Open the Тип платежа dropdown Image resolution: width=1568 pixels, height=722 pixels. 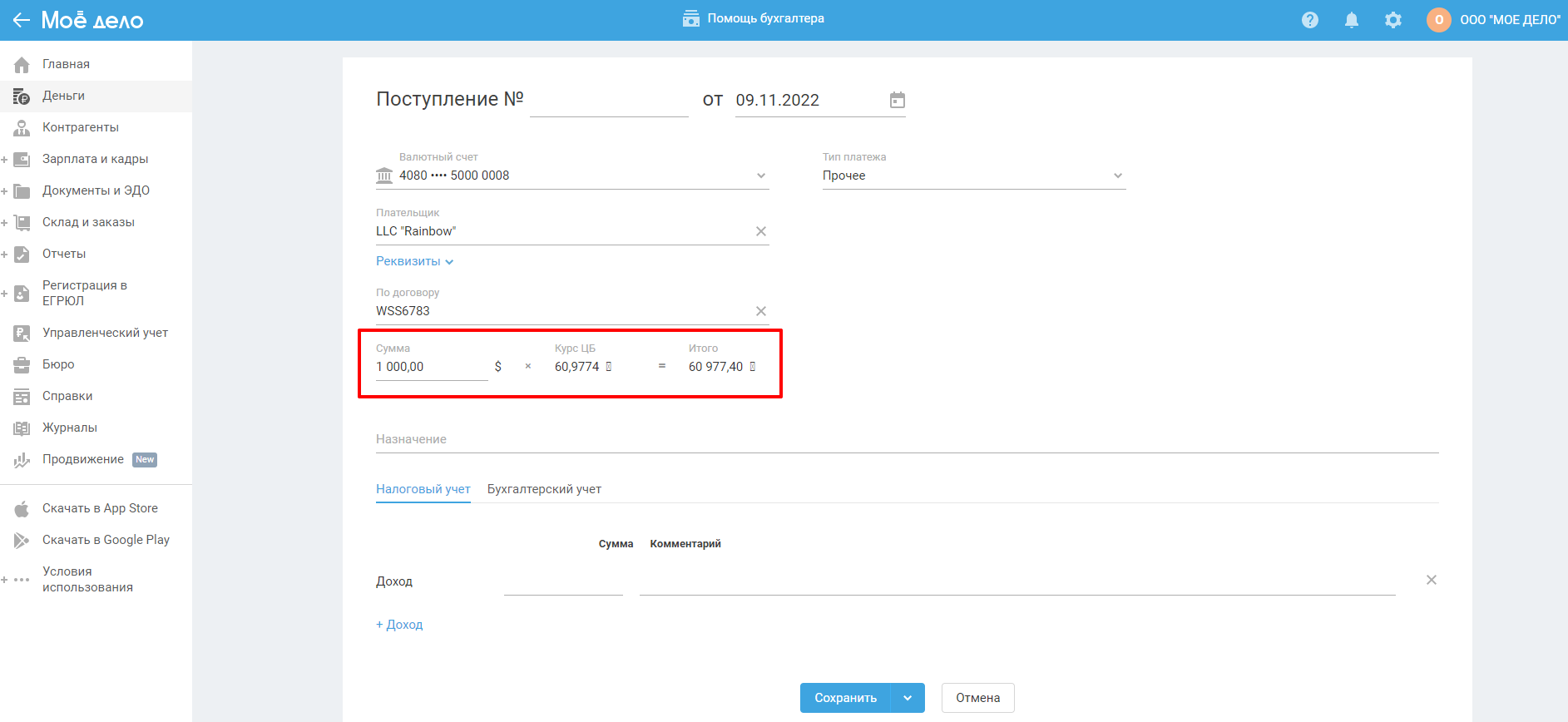click(x=1117, y=176)
